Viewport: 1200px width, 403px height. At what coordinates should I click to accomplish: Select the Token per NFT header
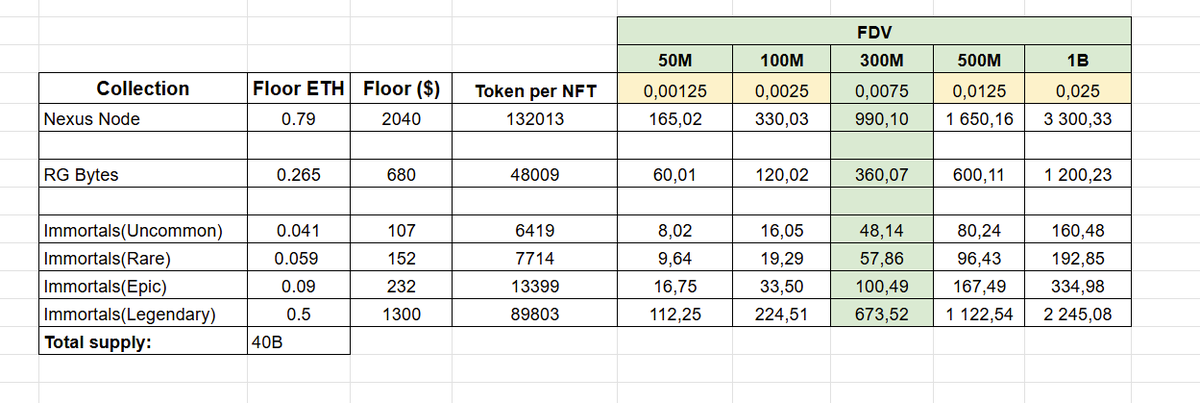pyautogui.click(x=534, y=91)
